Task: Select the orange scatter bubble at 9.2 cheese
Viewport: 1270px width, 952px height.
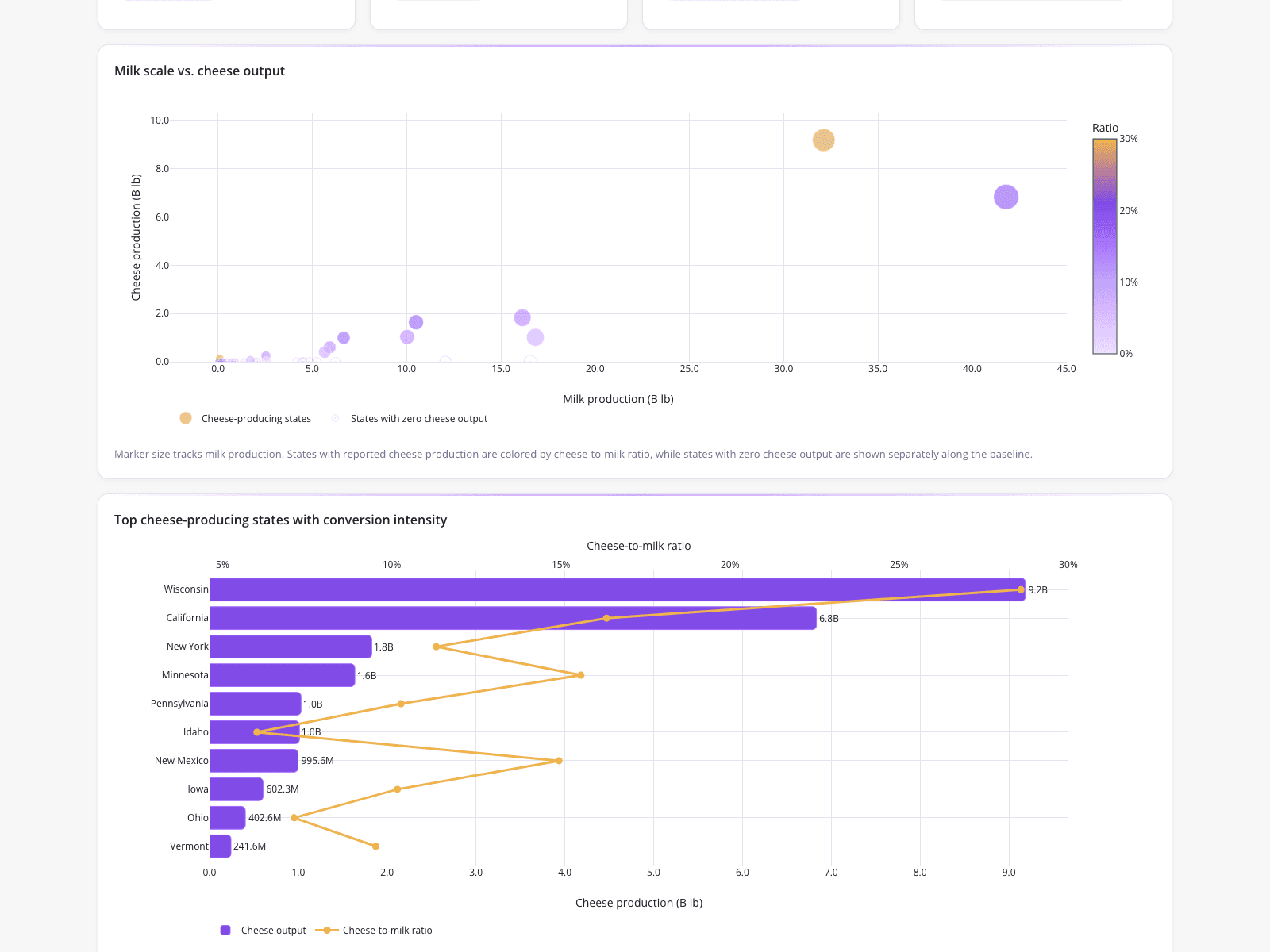Action: [x=824, y=140]
